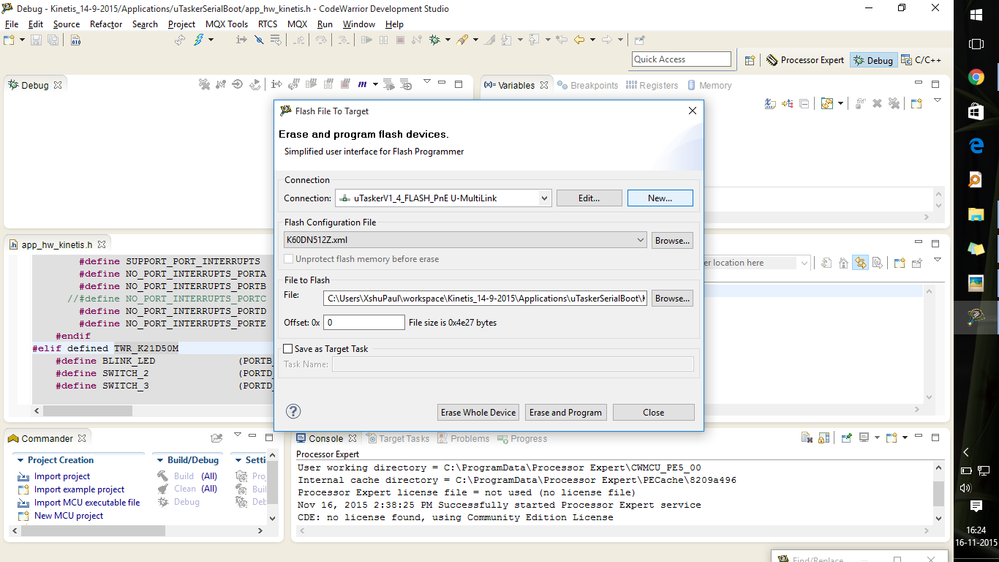This screenshot has height=562, width=999.
Task: Switch to the Registers tab
Action: tap(652, 85)
